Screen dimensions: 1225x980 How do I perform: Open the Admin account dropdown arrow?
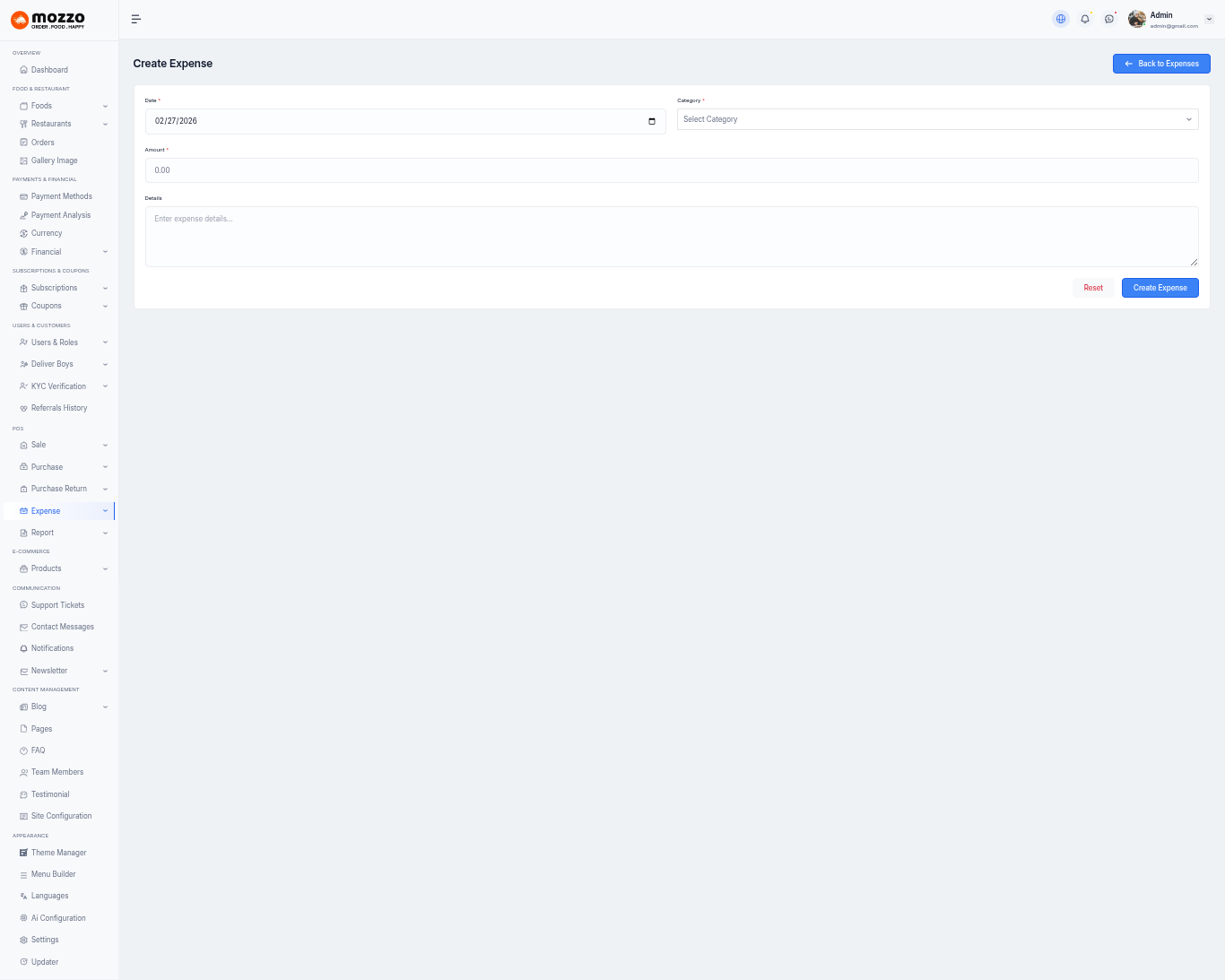tap(1209, 19)
